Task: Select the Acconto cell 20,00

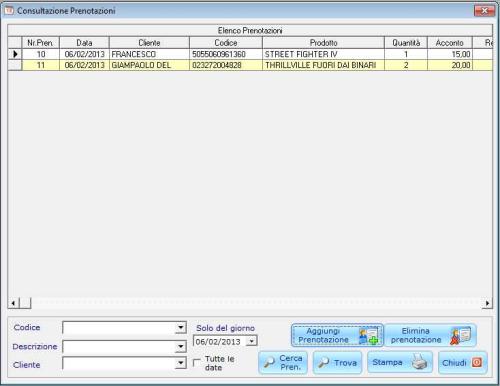Action: (x=450, y=65)
